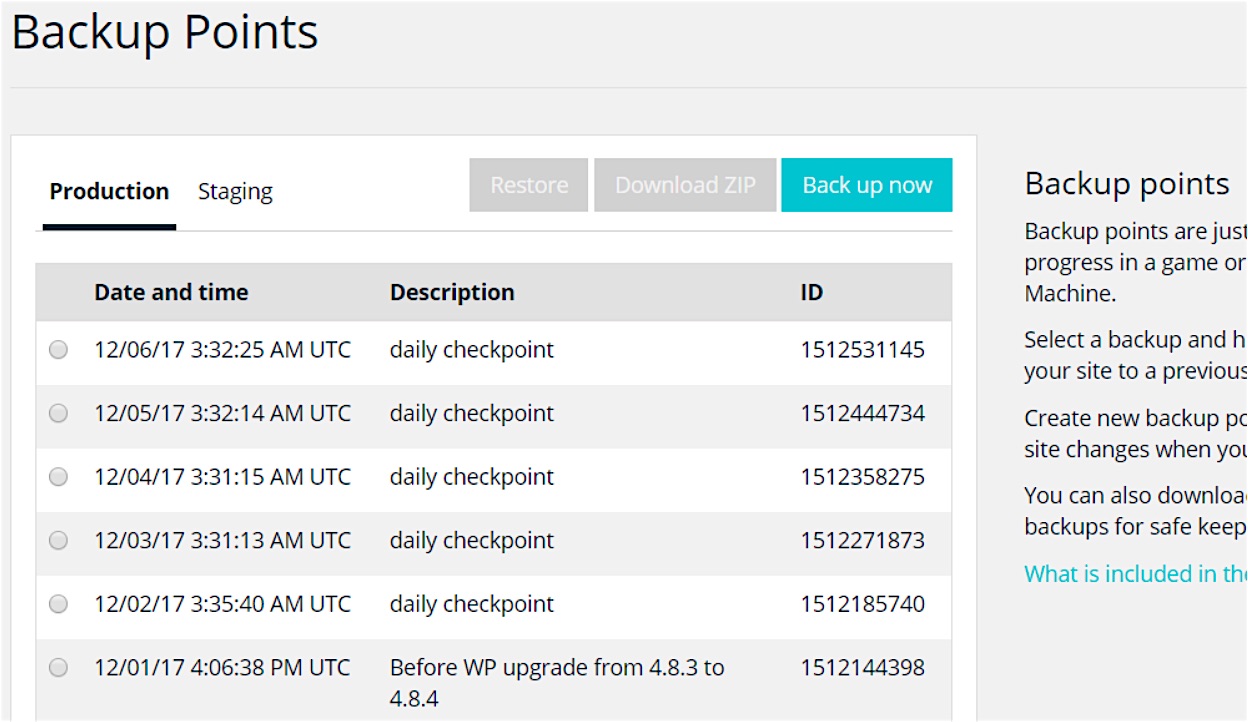This screenshot has width=1248, height=722.
Task: Click the date 12/01/17 4:06:38 PM UTC
Action: [x=223, y=667]
